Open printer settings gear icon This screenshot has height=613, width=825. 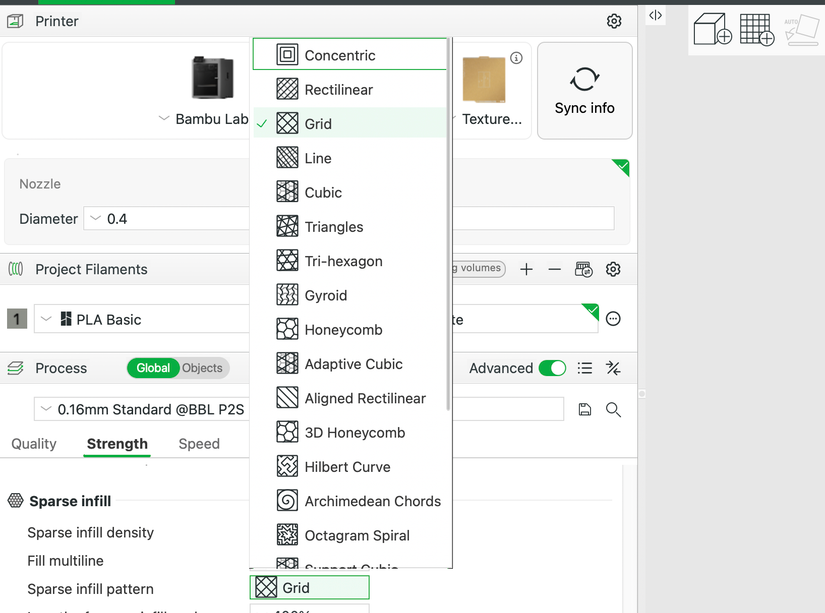pyautogui.click(x=614, y=21)
